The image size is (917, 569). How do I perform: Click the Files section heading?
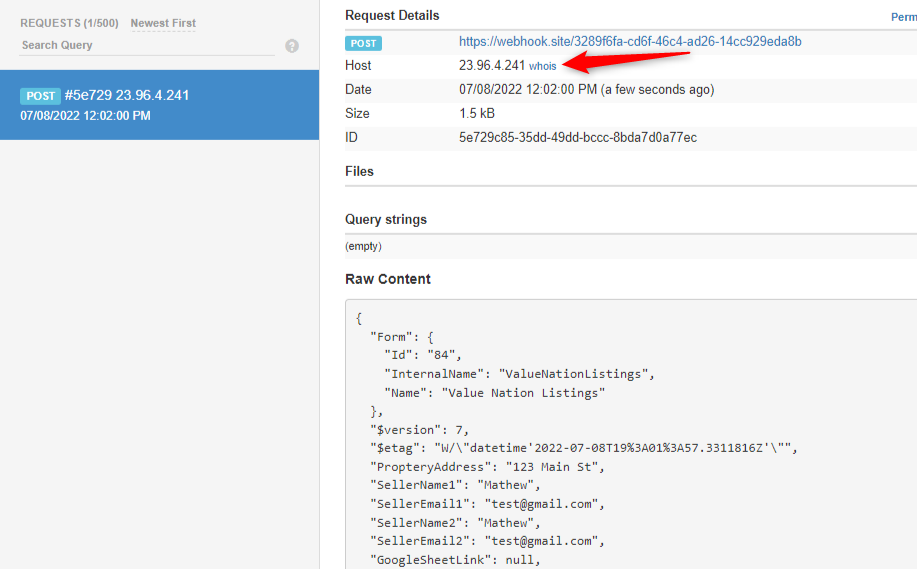(359, 171)
